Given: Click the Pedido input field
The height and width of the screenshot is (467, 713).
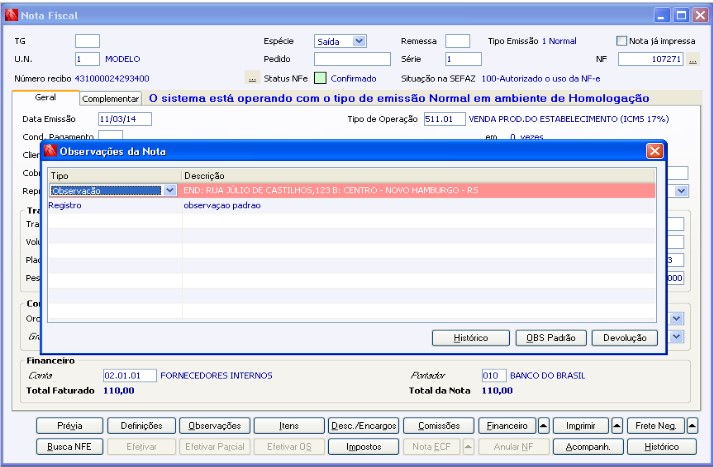Looking at the screenshot, I should pos(352,59).
